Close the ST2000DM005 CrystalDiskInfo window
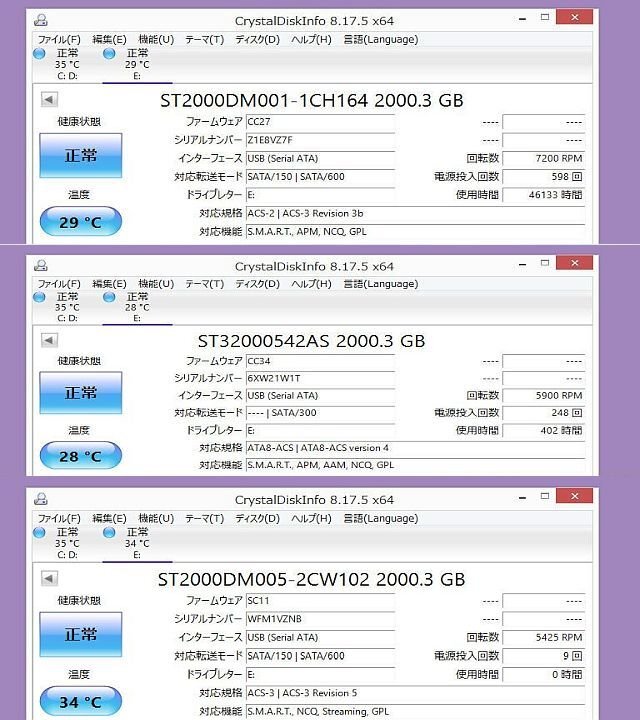The height and width of the screenshot is (720, 640). pyautogui.click(x=574, y=496)
